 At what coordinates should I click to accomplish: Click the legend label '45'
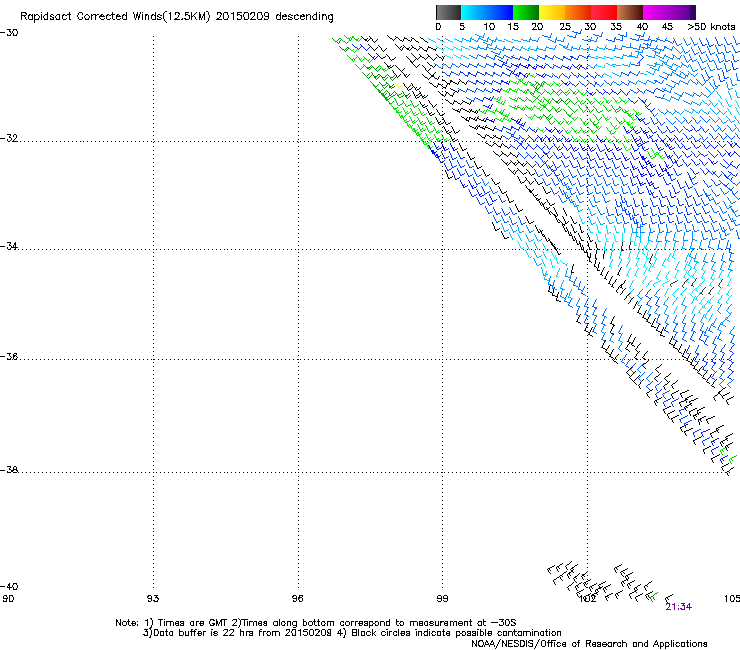tap(667, 27)
